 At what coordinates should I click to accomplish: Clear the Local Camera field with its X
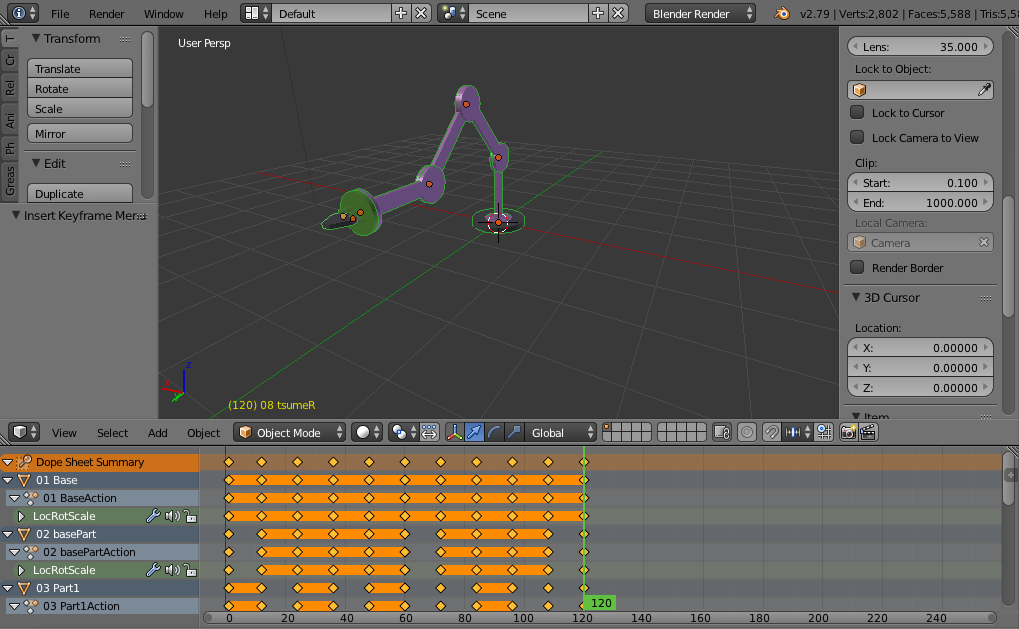pos(984,242)
